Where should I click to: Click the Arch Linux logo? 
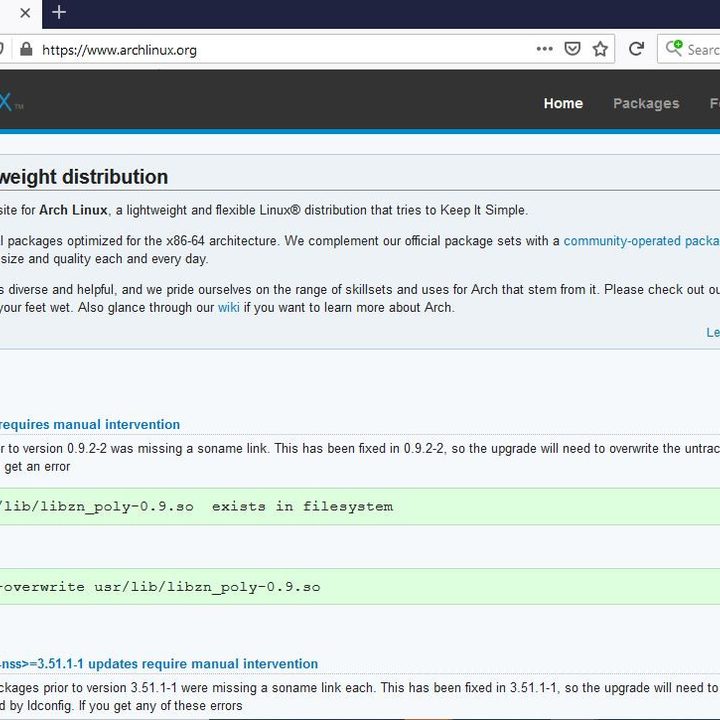tap(10, 101)
